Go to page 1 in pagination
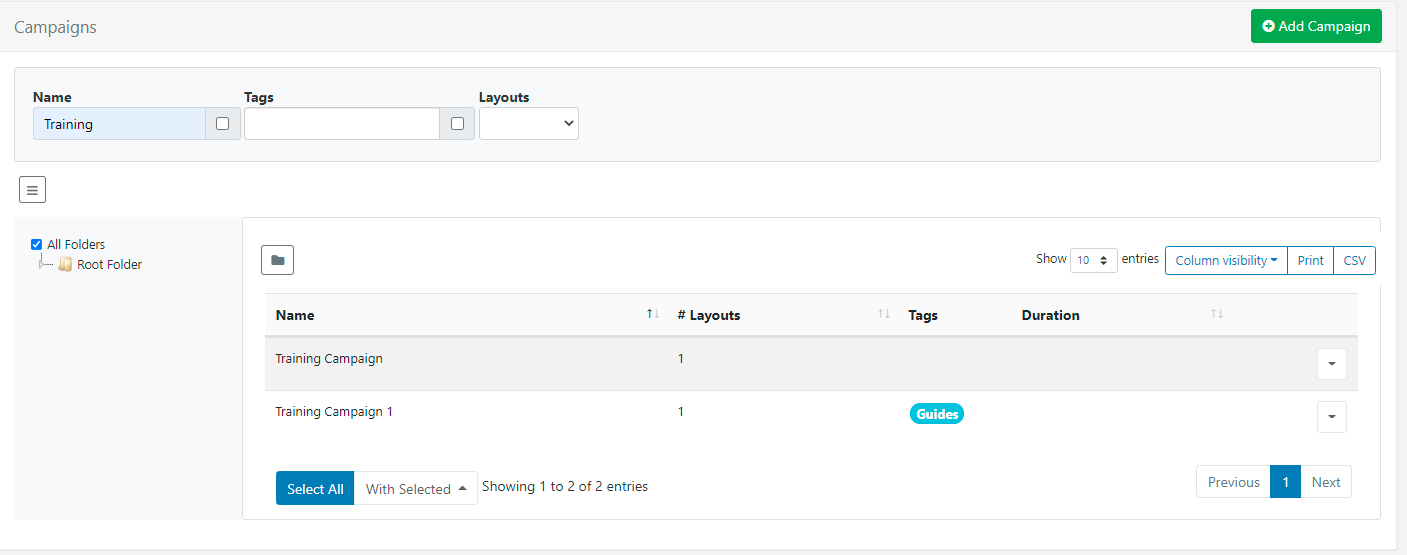The image size is (1407, 555). 1285,482
